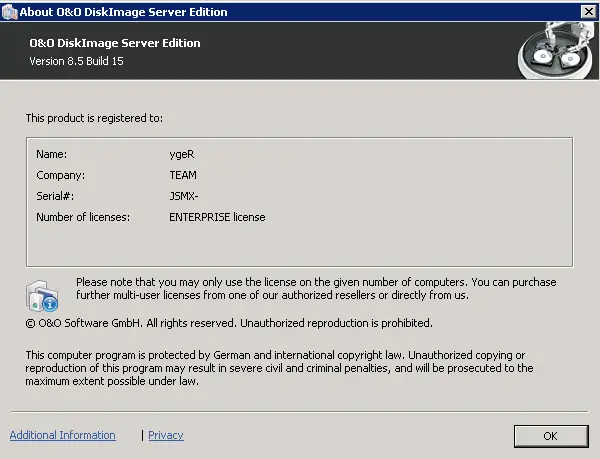The image size is (600, 459).
Task: Click the O&O Software GmbH copyright line
Action: [x=229, y=323]
